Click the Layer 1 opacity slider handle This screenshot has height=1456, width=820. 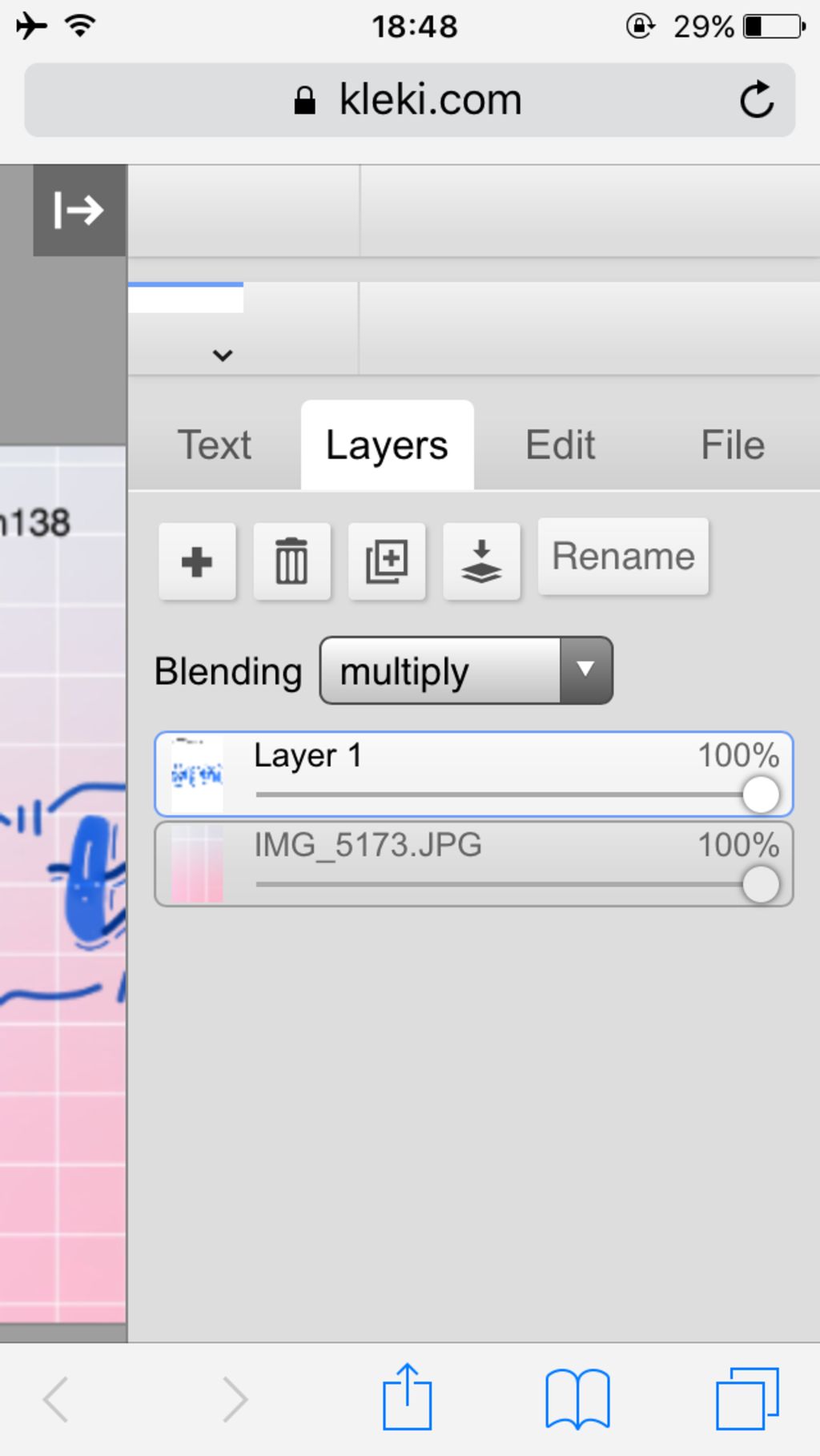(760, 794)
